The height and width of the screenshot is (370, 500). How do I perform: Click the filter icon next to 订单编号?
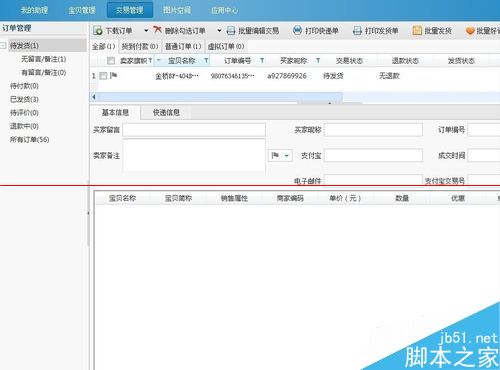pyautogui.click(x=262, y=60)
